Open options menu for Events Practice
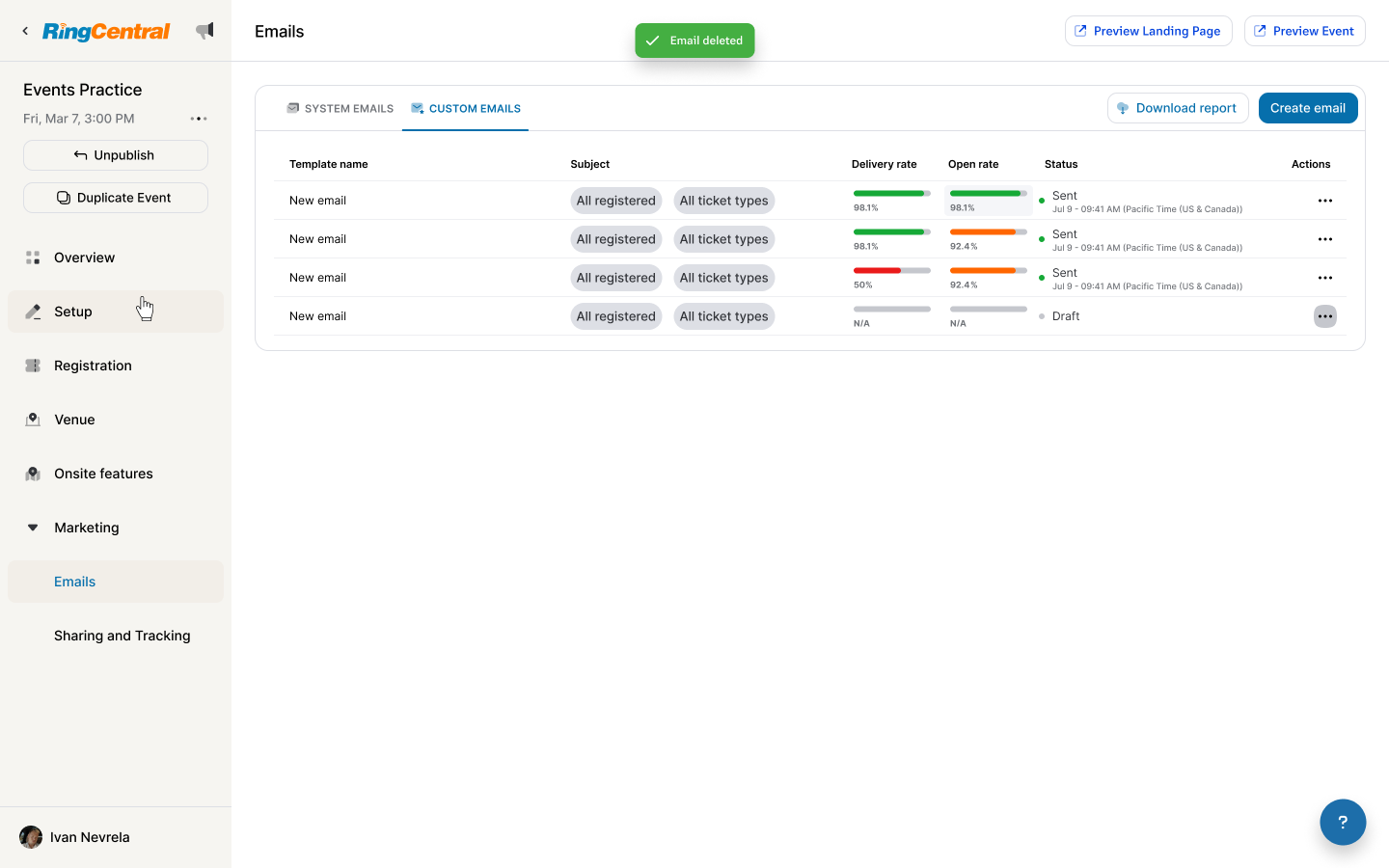This screenshot has width=1389, height=868. tap(199, 118)
